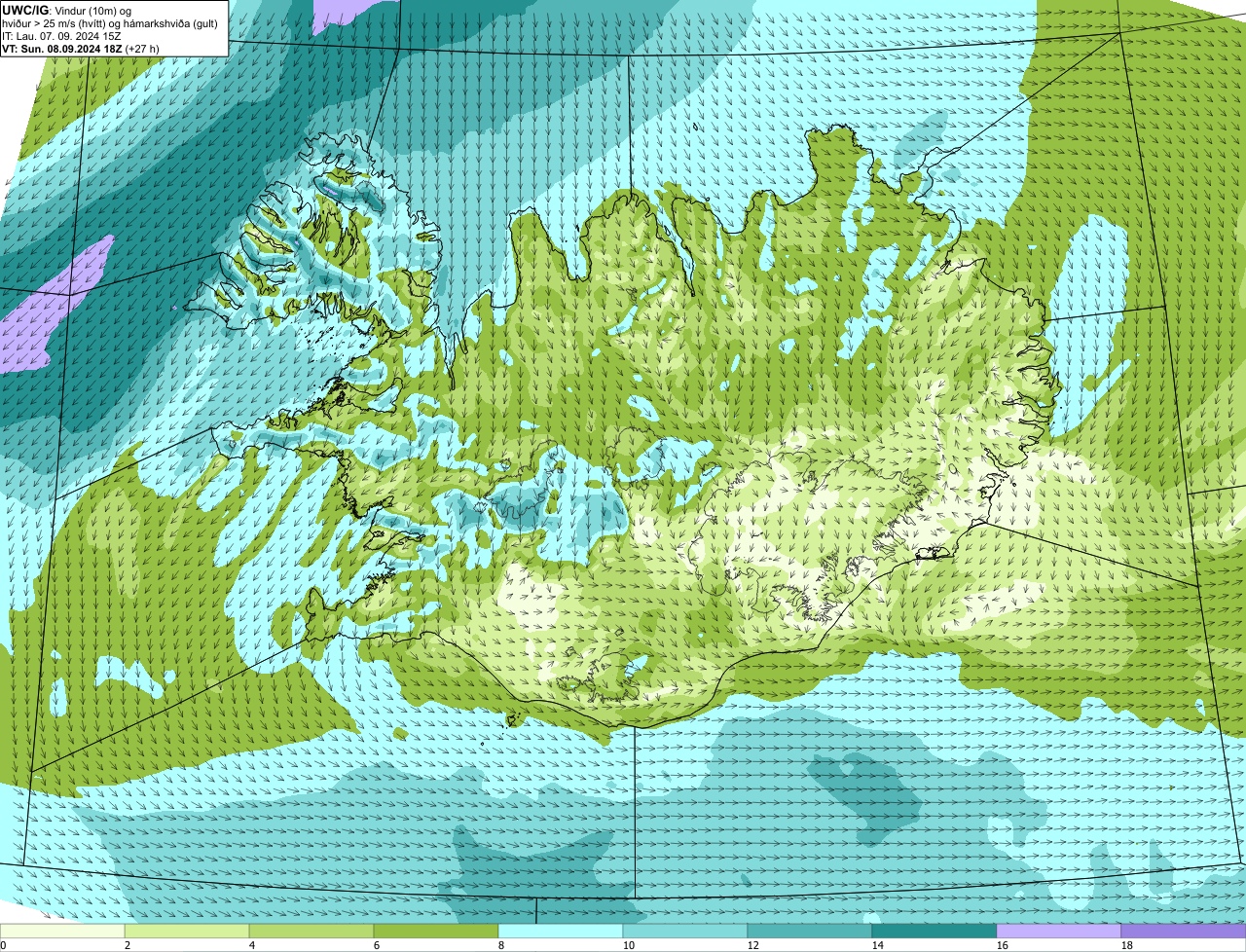The image size is (1246, 952).
Task: Click the legend scale label '12'
Action: [752, 945]
